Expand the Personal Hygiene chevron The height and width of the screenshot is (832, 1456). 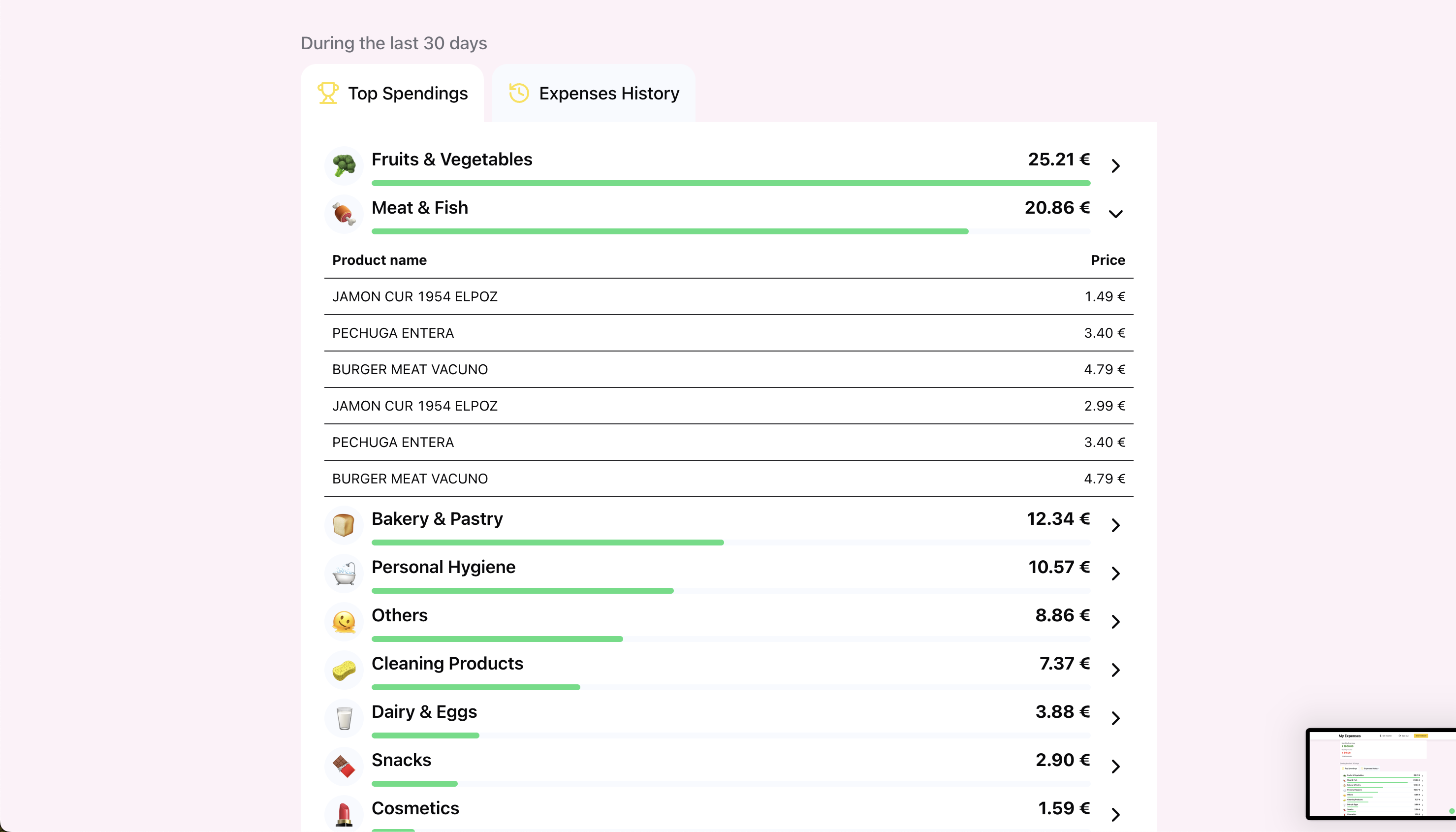[x=1115, y=573]
